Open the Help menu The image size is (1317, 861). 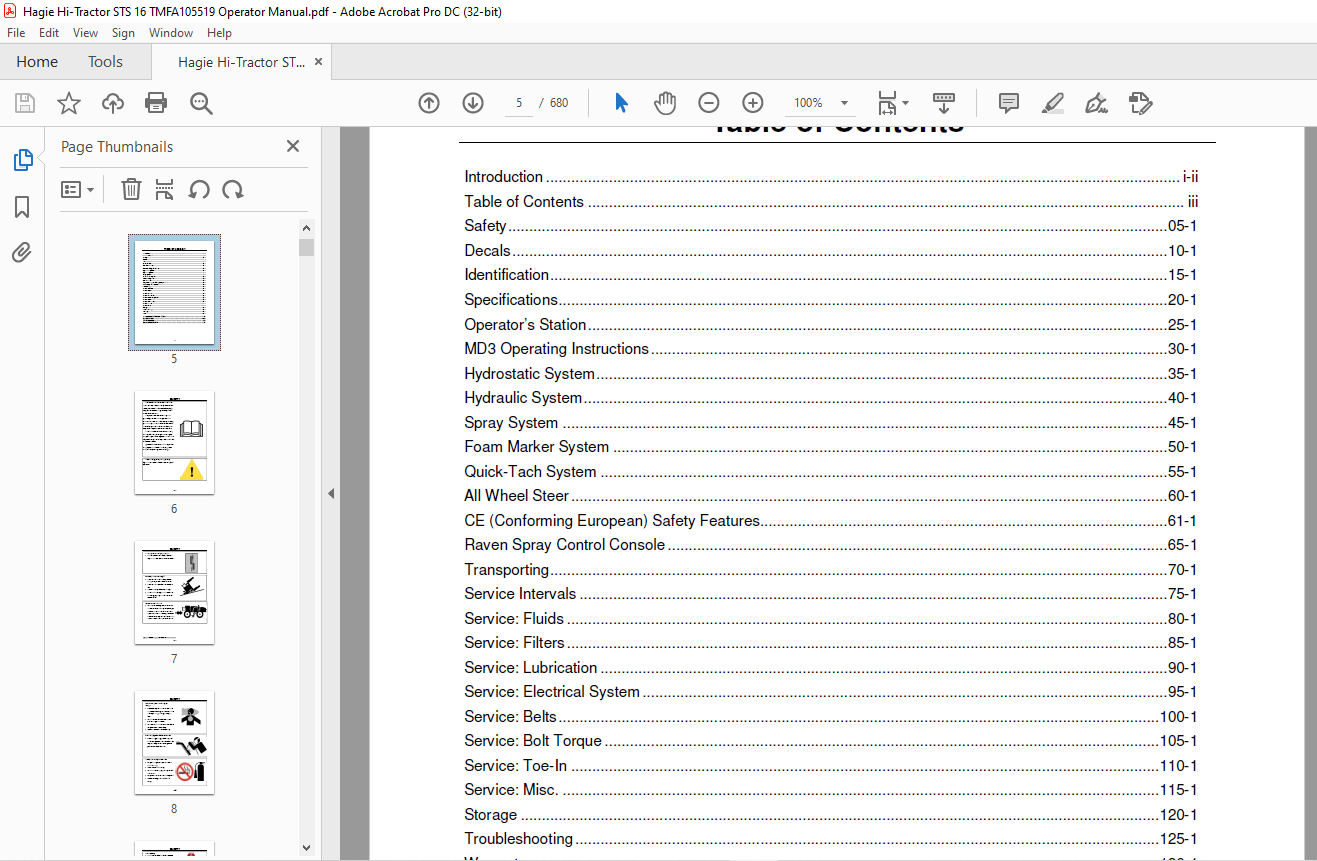[219, 33]
